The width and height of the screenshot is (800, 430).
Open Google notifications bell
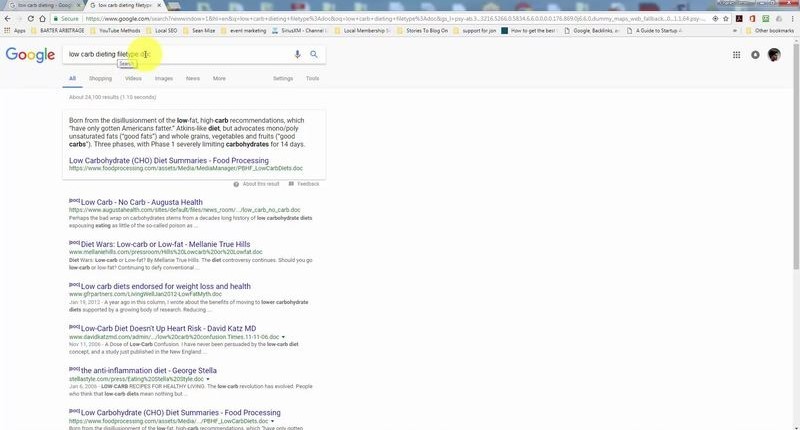click(x=755, y=55)
